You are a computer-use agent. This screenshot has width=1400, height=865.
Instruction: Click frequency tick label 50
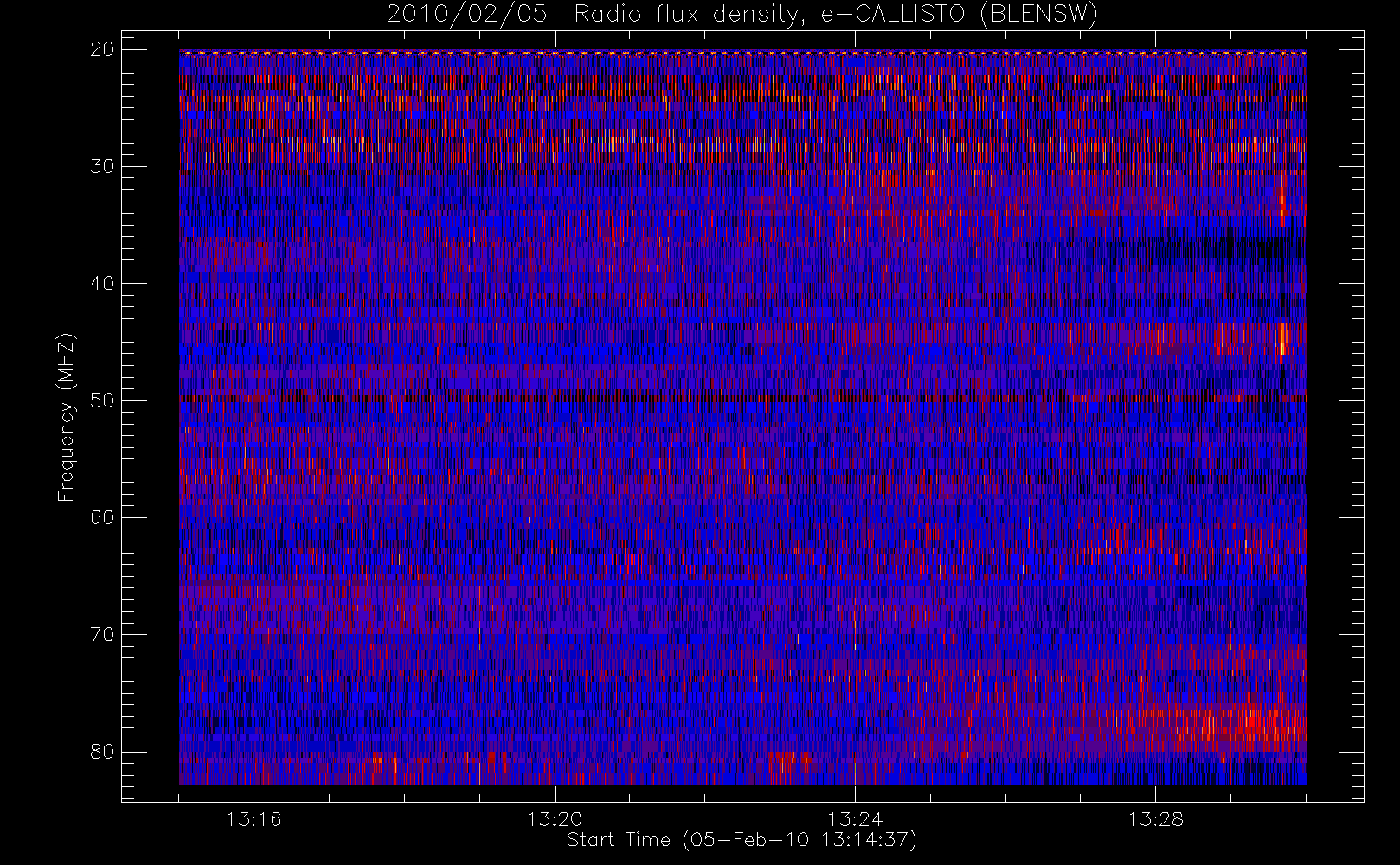pyautogui.click(x=102, y=400)
